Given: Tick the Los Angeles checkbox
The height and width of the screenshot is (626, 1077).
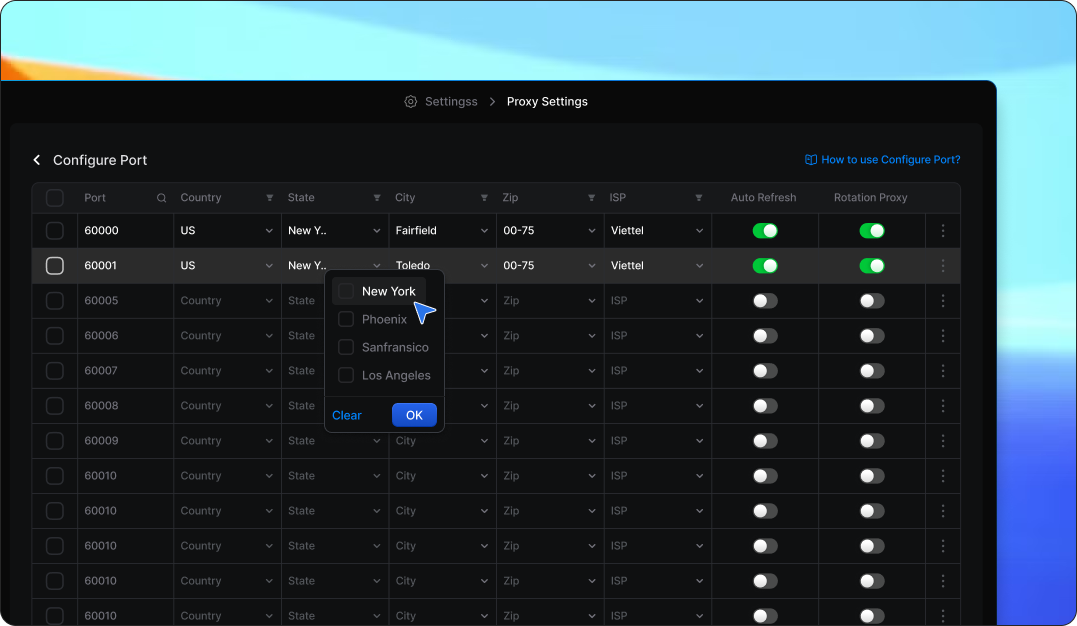Looking at the screenshot, I should [x=346, y=375].
